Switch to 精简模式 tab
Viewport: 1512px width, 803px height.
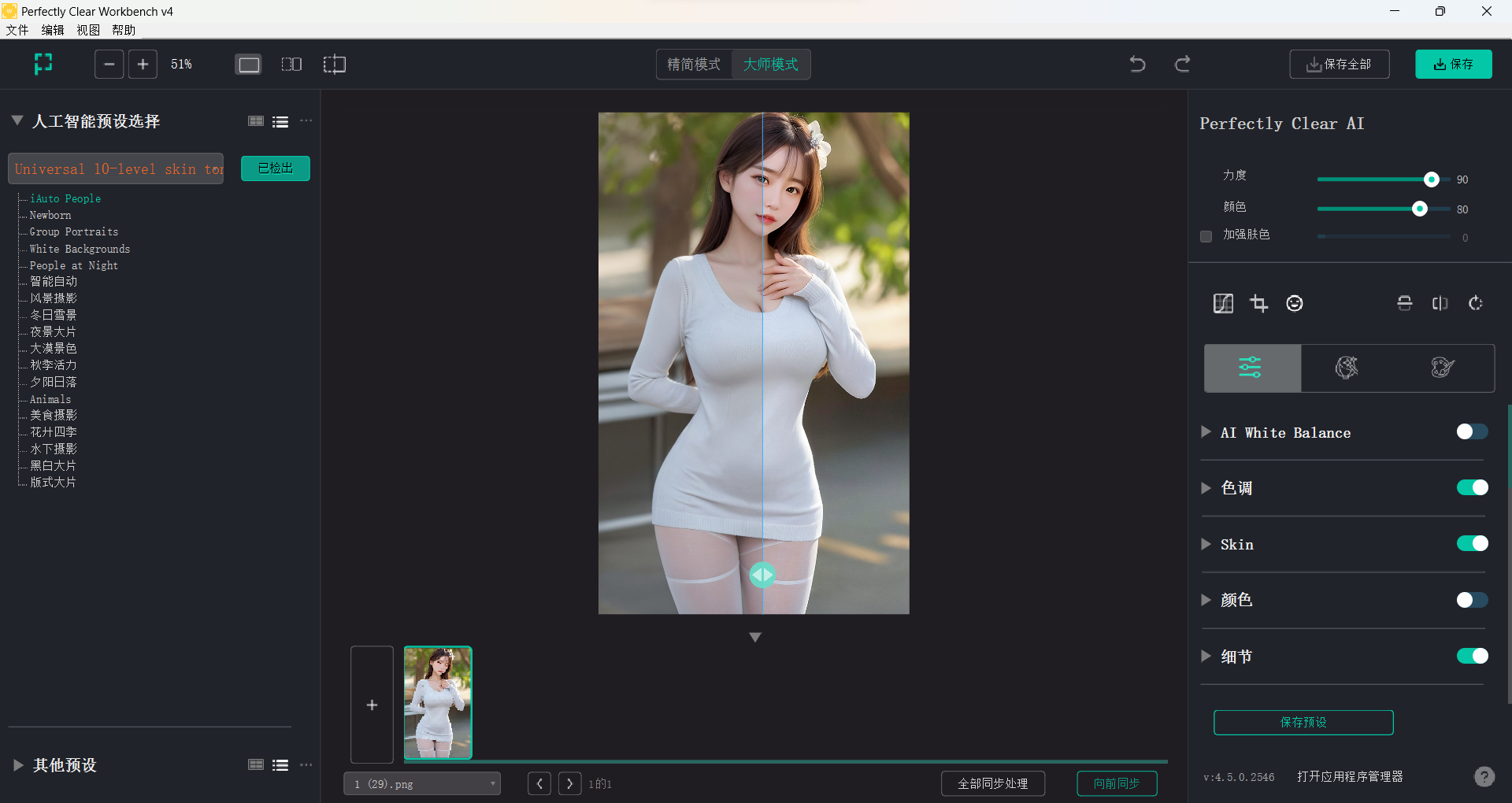[694, 64]
